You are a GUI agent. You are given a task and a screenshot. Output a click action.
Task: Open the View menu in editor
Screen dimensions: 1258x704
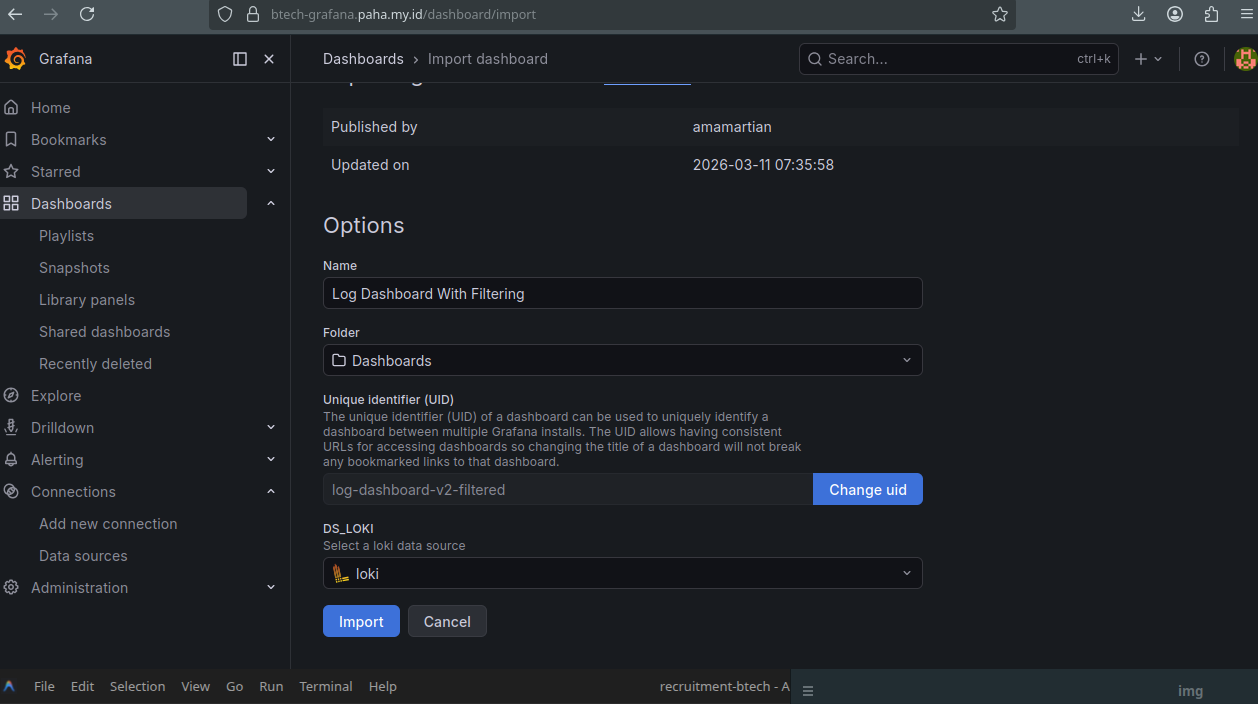tap(195, 686)
